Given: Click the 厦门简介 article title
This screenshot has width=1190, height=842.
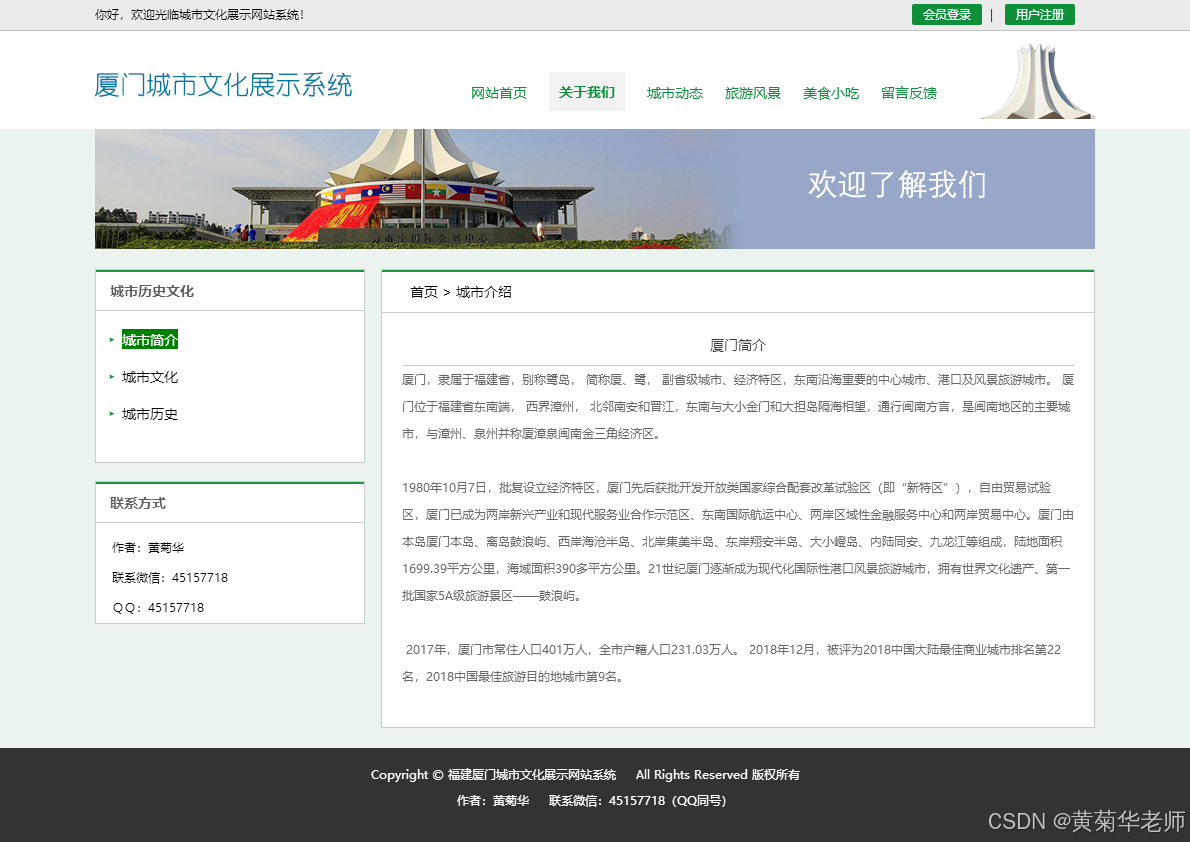Looking at the screenshot, I should point(738,345).
